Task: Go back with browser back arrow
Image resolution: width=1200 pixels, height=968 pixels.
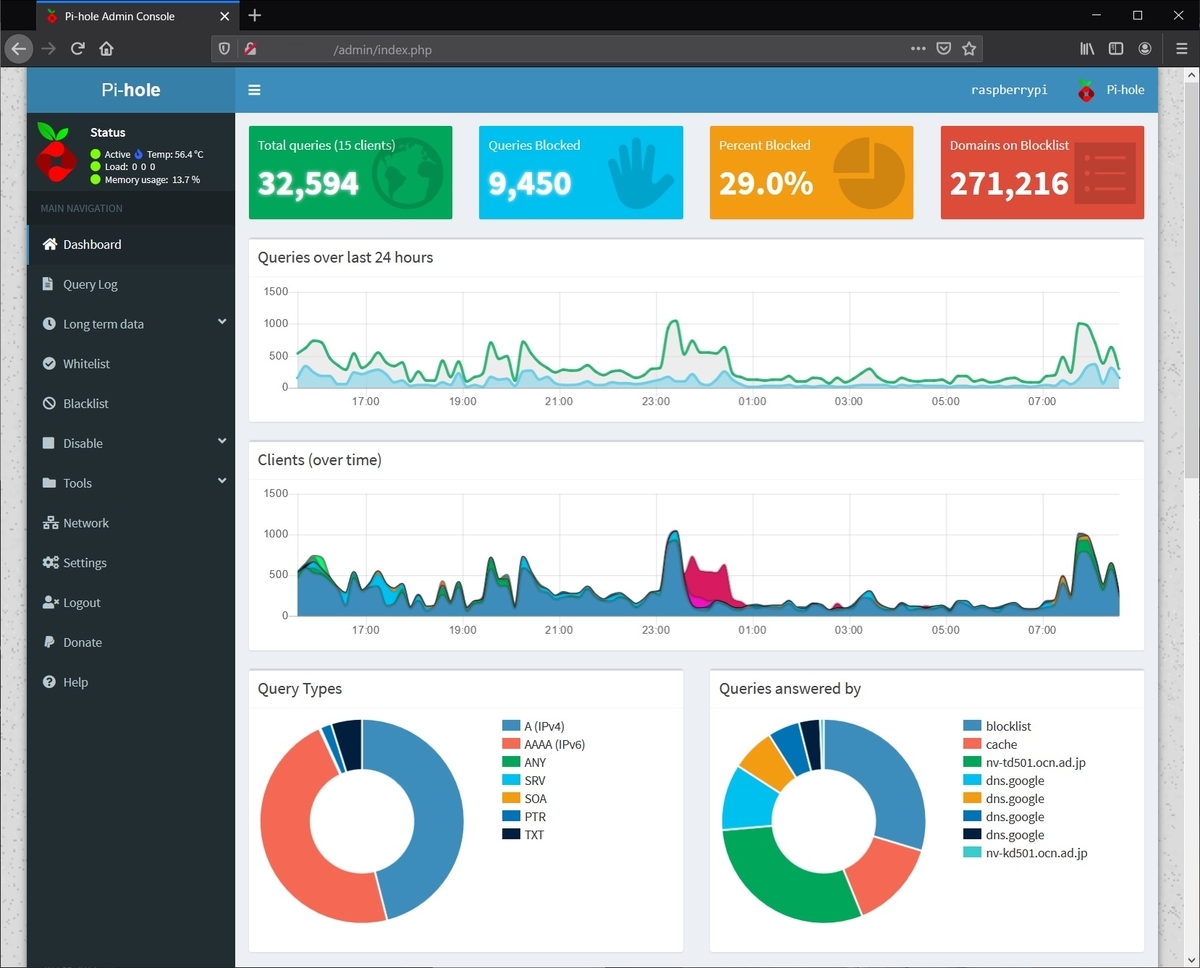Action: tap(18, 48)
